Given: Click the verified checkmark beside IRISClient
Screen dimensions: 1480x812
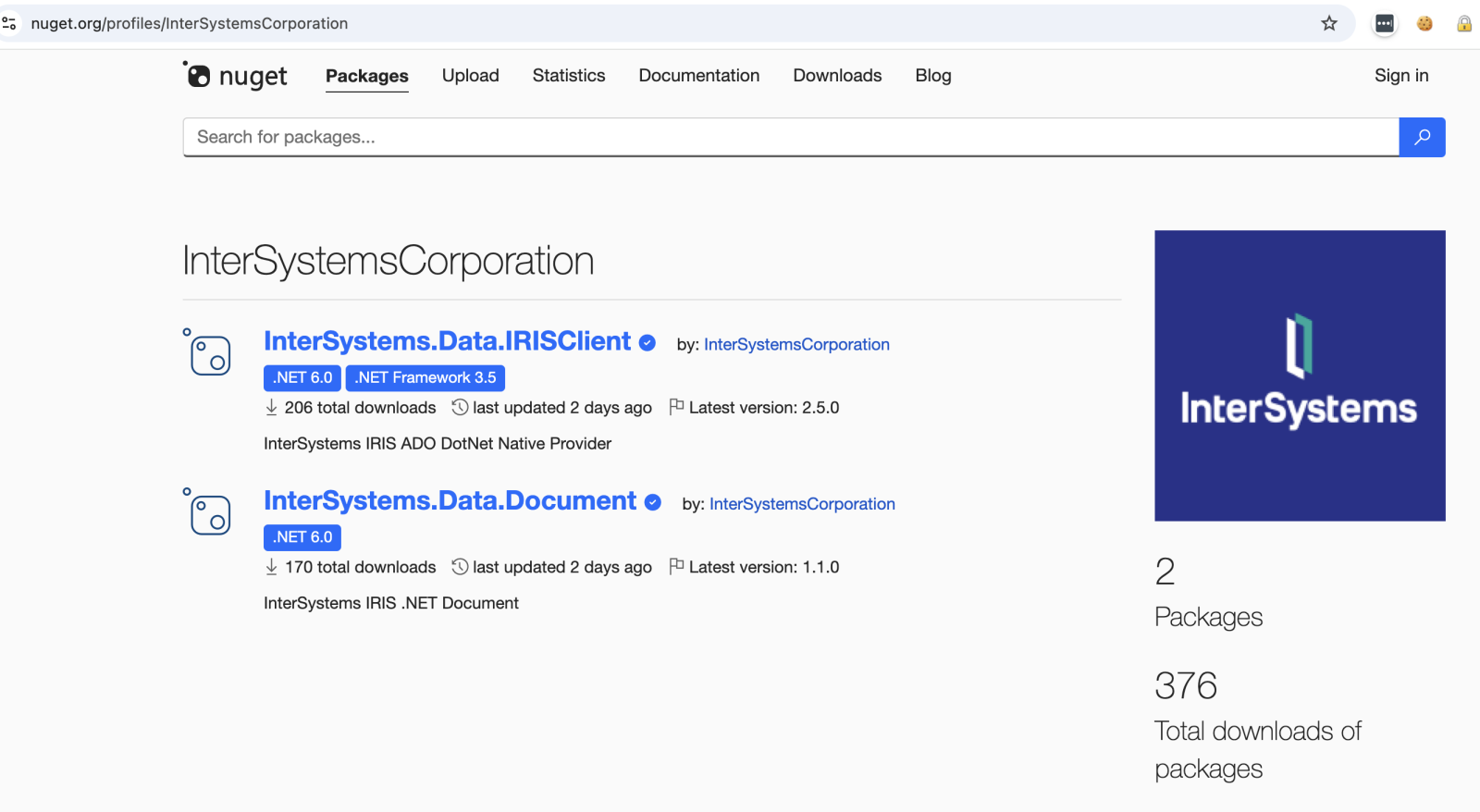Looking at the screenshot, I should [647, 343].
